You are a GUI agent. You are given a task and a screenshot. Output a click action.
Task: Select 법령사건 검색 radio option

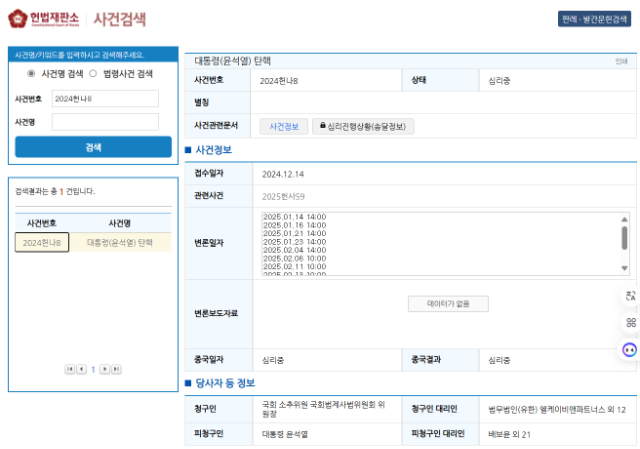click(x=93, y=73)
